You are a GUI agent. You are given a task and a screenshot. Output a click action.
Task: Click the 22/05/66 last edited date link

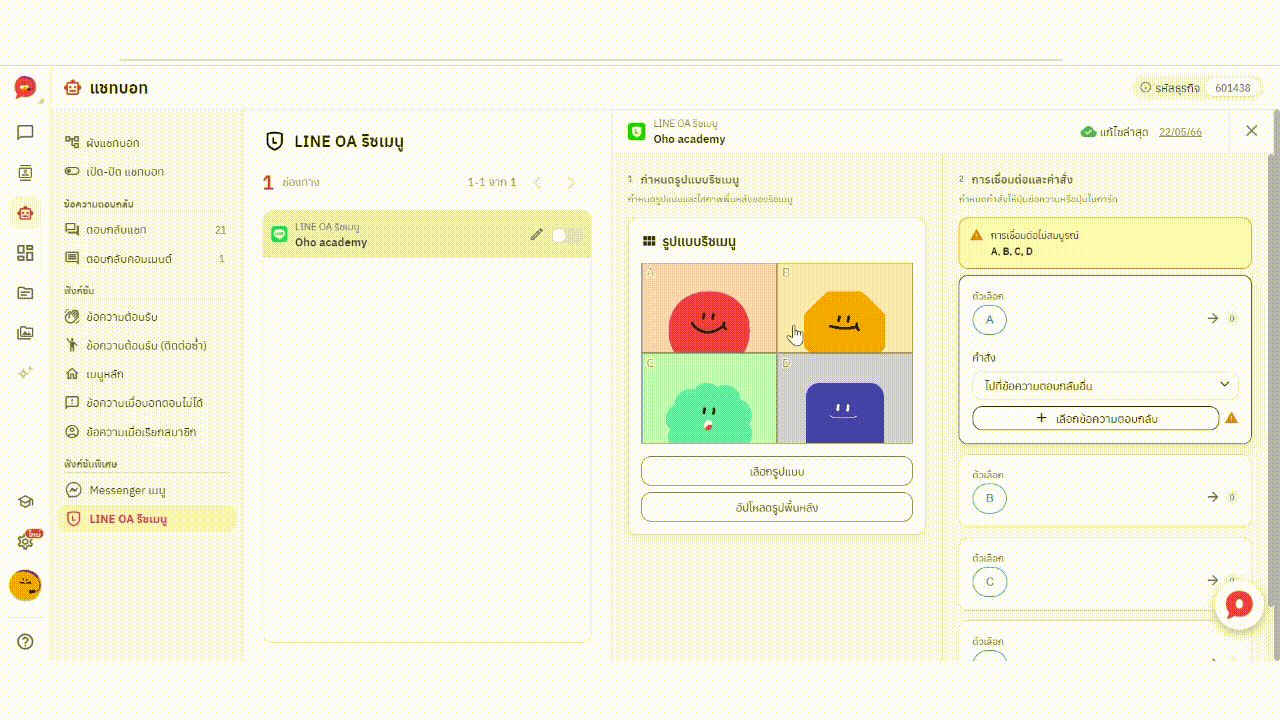pos(1180,132)
